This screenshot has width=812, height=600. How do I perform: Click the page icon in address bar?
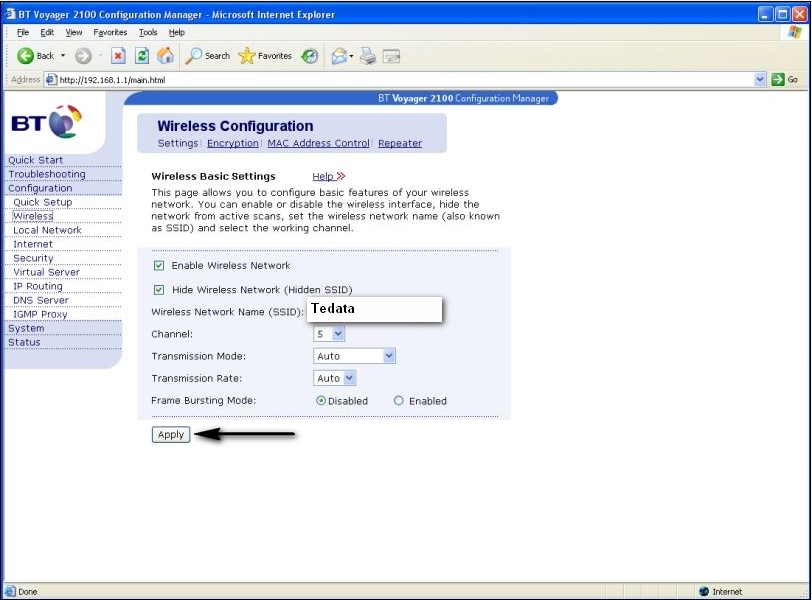[x=51, y=80]
